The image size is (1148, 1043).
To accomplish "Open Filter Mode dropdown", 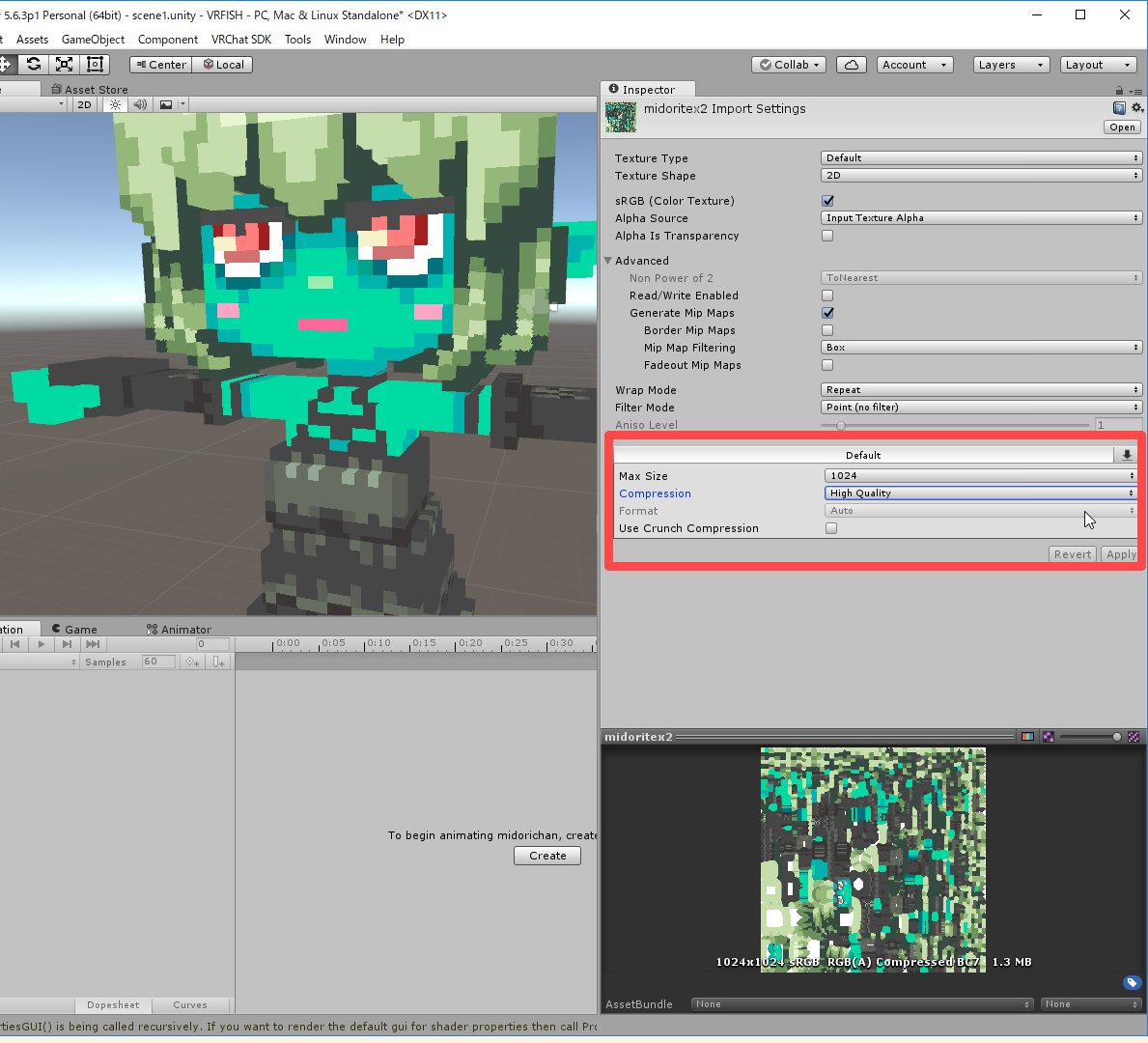I will [x=981, y=408].
